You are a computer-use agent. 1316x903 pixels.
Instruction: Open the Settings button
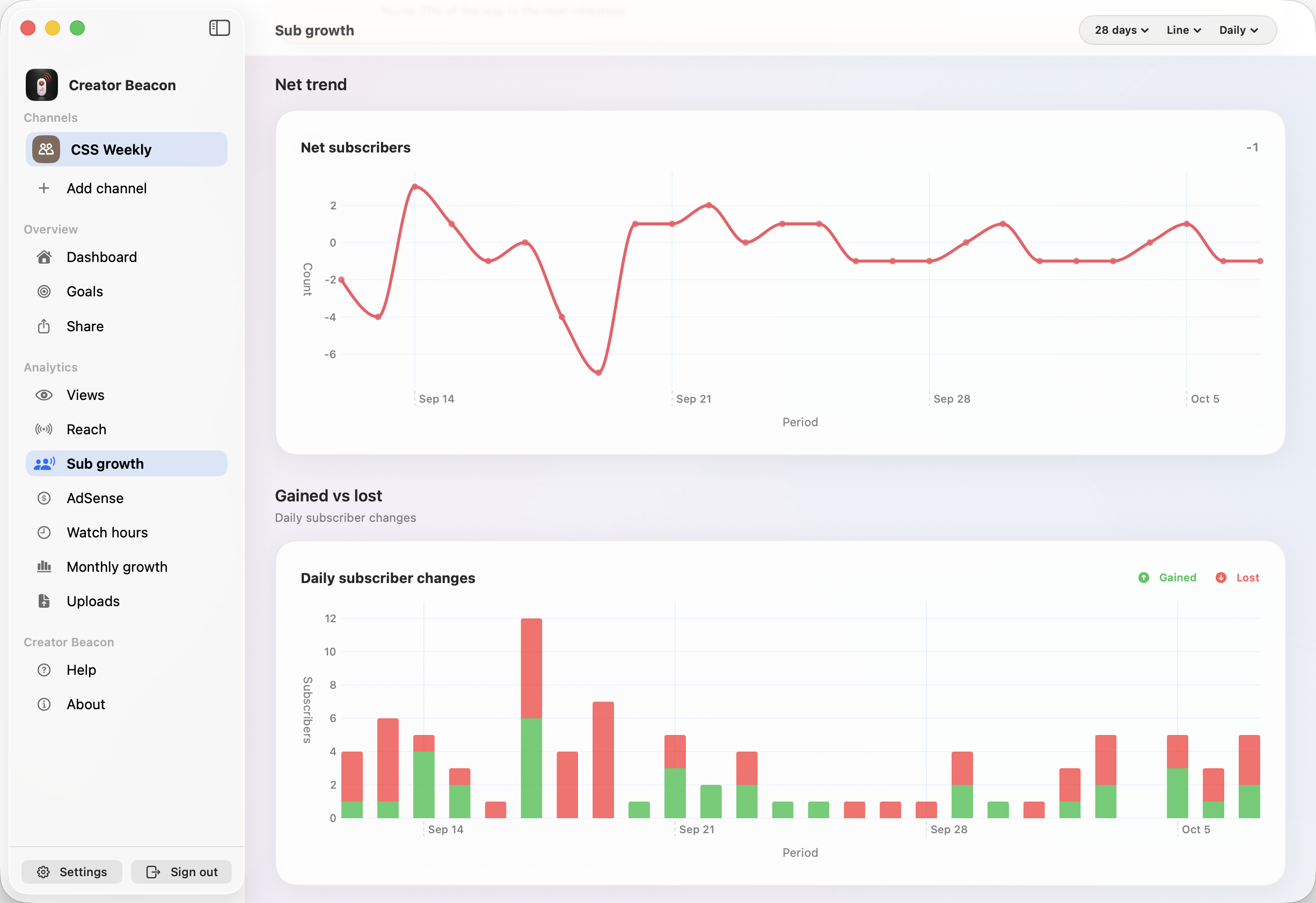[x=72, y=872]
